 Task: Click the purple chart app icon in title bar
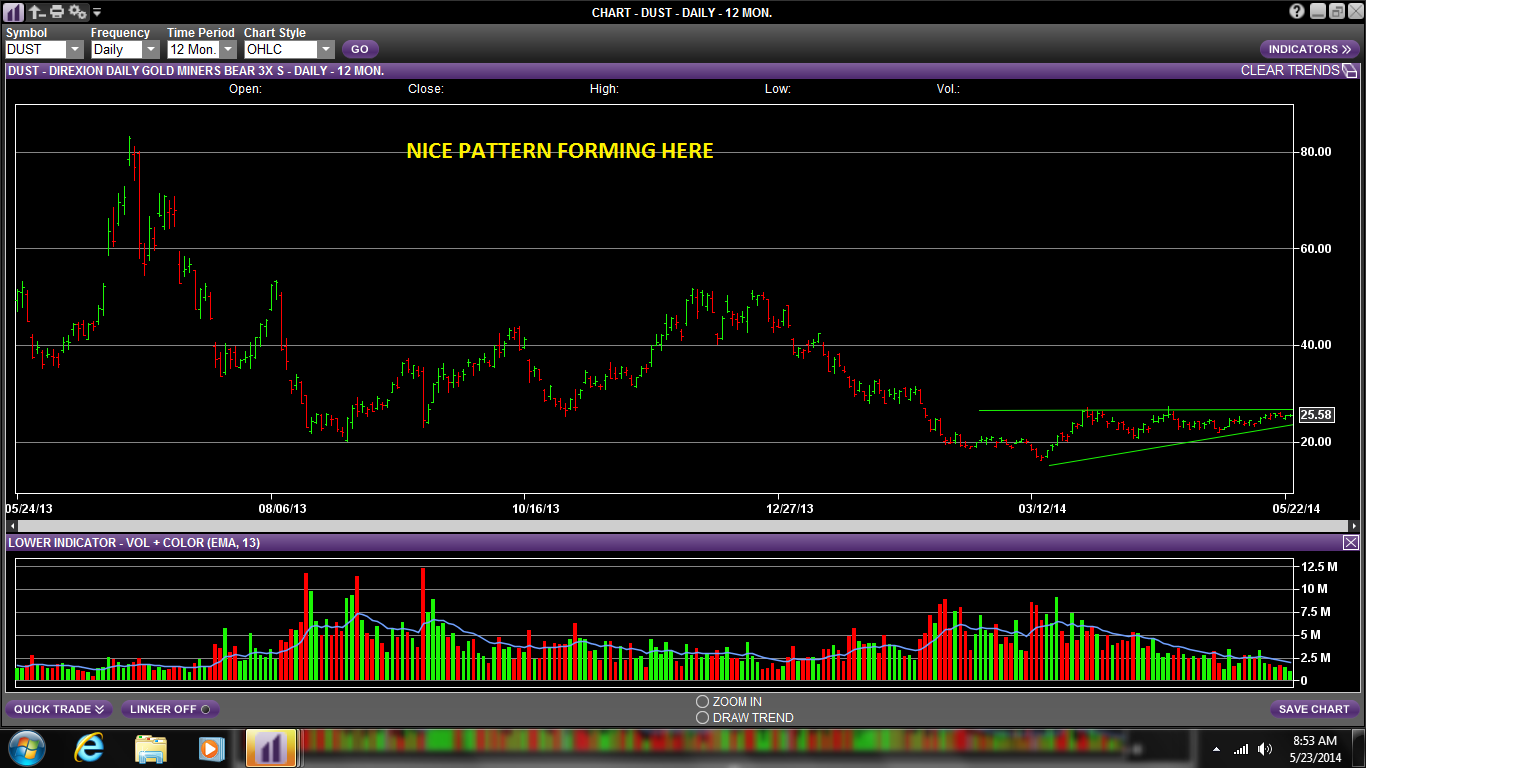pyautogui.click(x=15, y=12)
